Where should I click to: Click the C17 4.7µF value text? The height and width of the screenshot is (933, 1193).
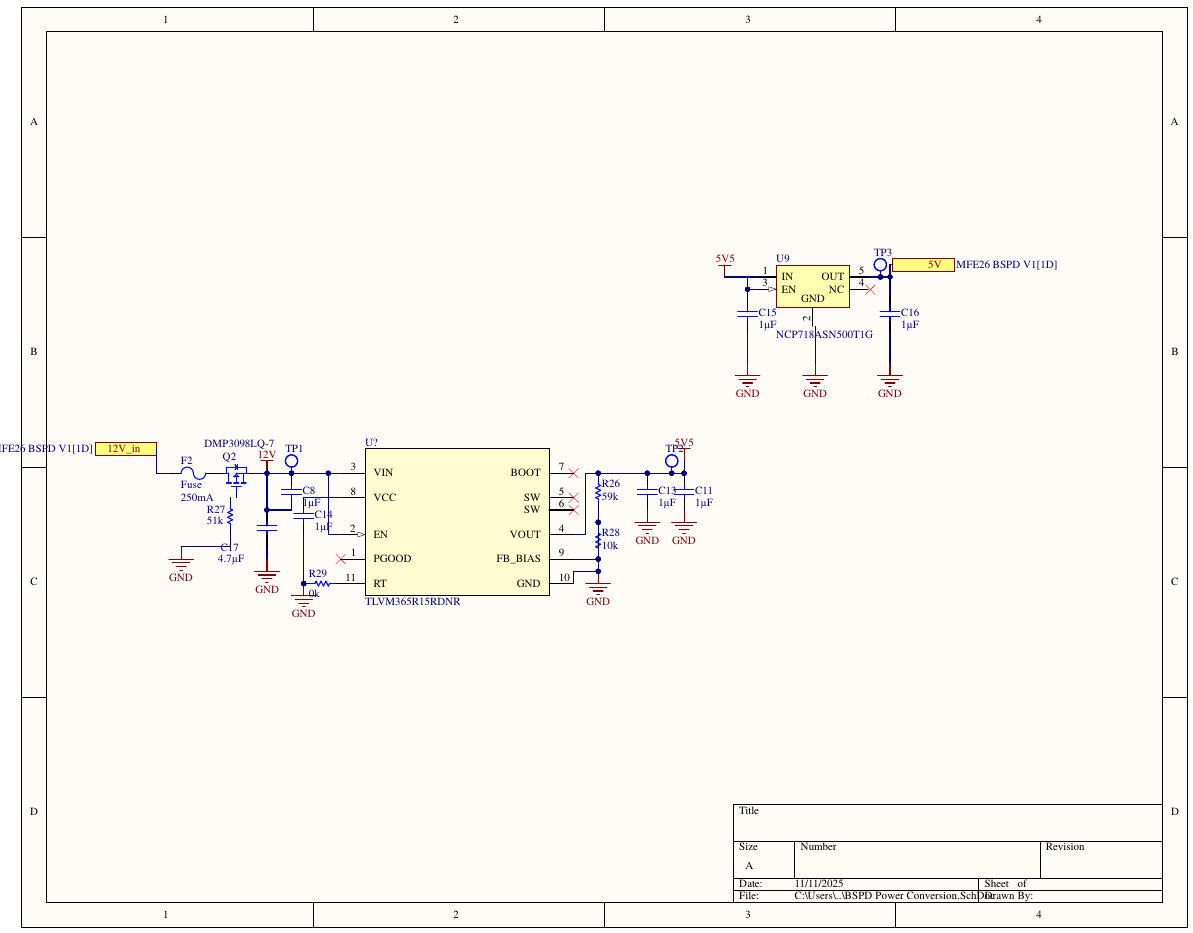click(x=231, y=559)
